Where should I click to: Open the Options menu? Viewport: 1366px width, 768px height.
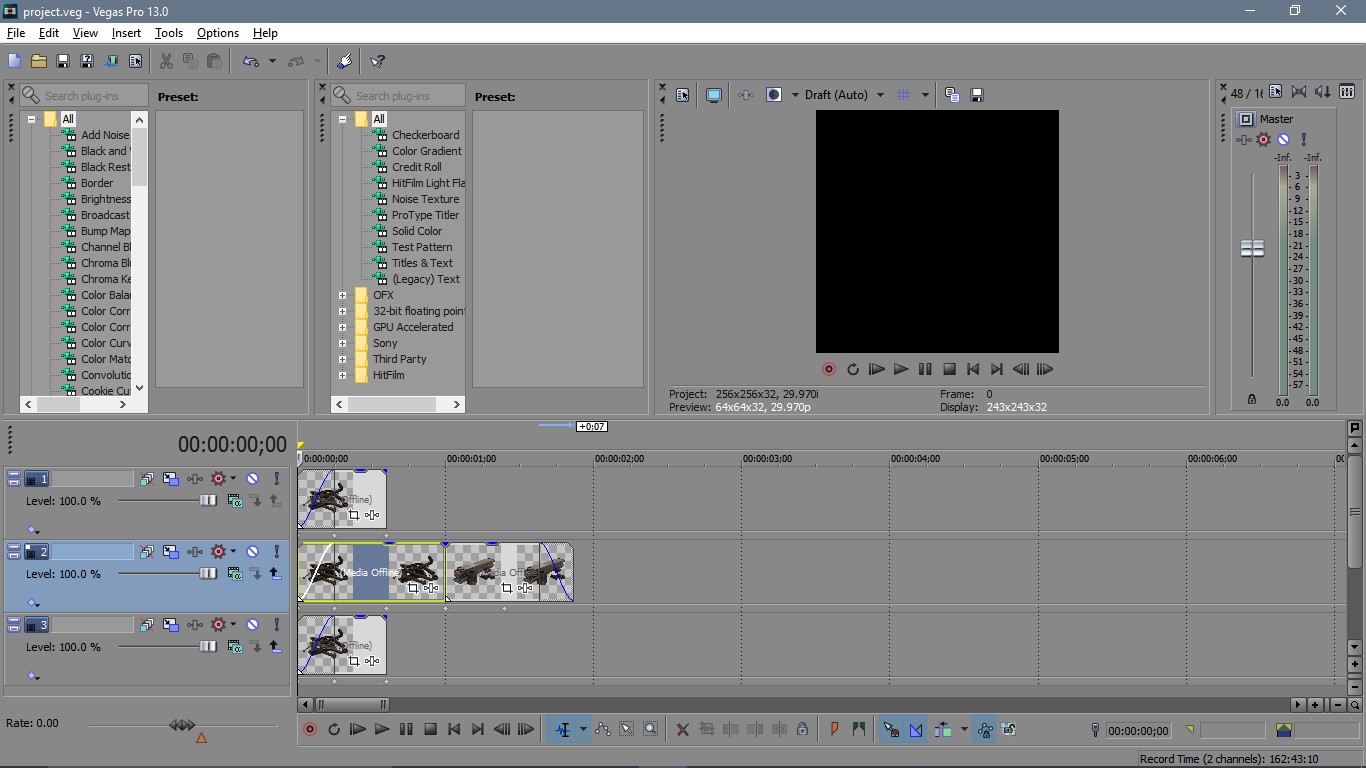coord(217,33)
